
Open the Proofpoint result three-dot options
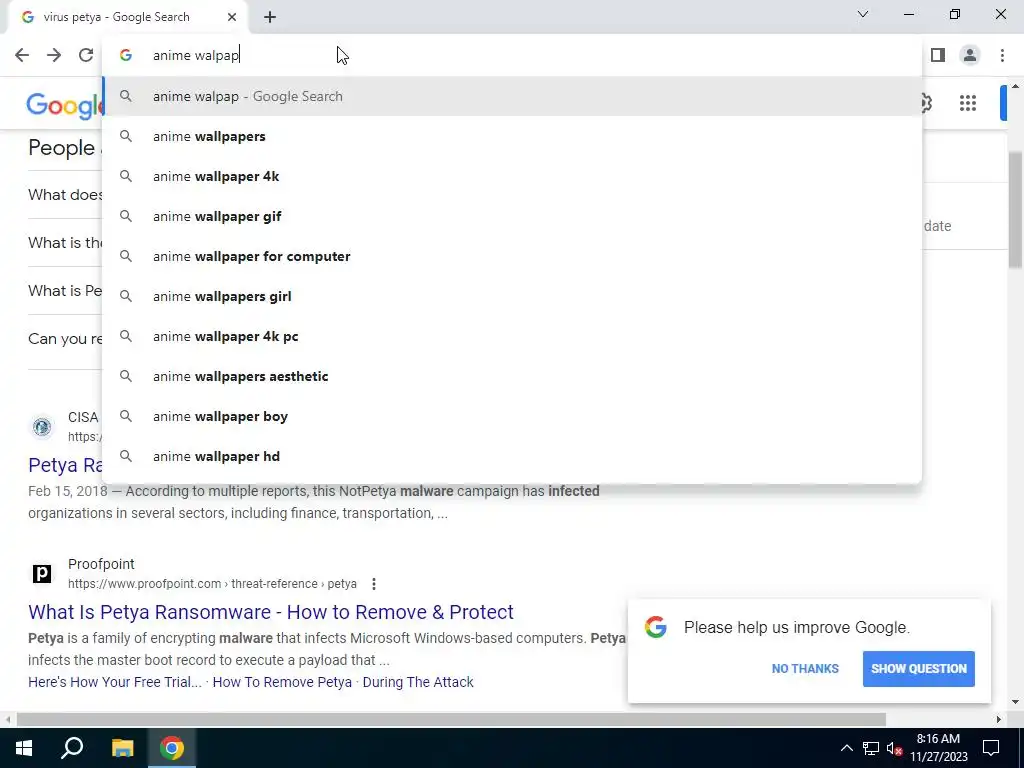(x=374, y=584)
